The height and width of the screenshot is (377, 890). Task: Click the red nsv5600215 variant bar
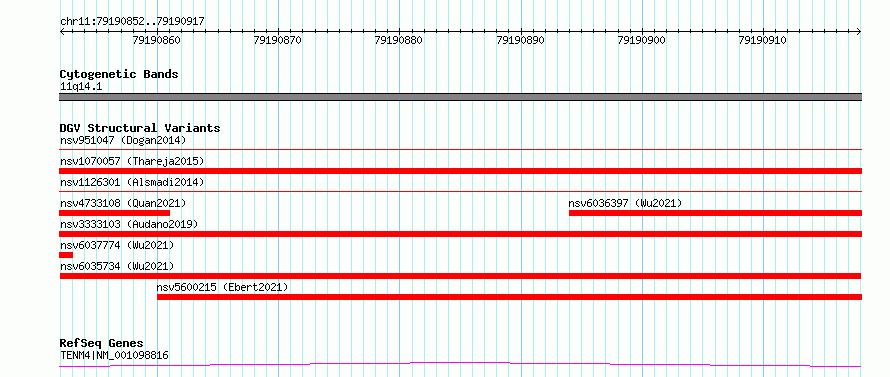click(x=510, y=297)
